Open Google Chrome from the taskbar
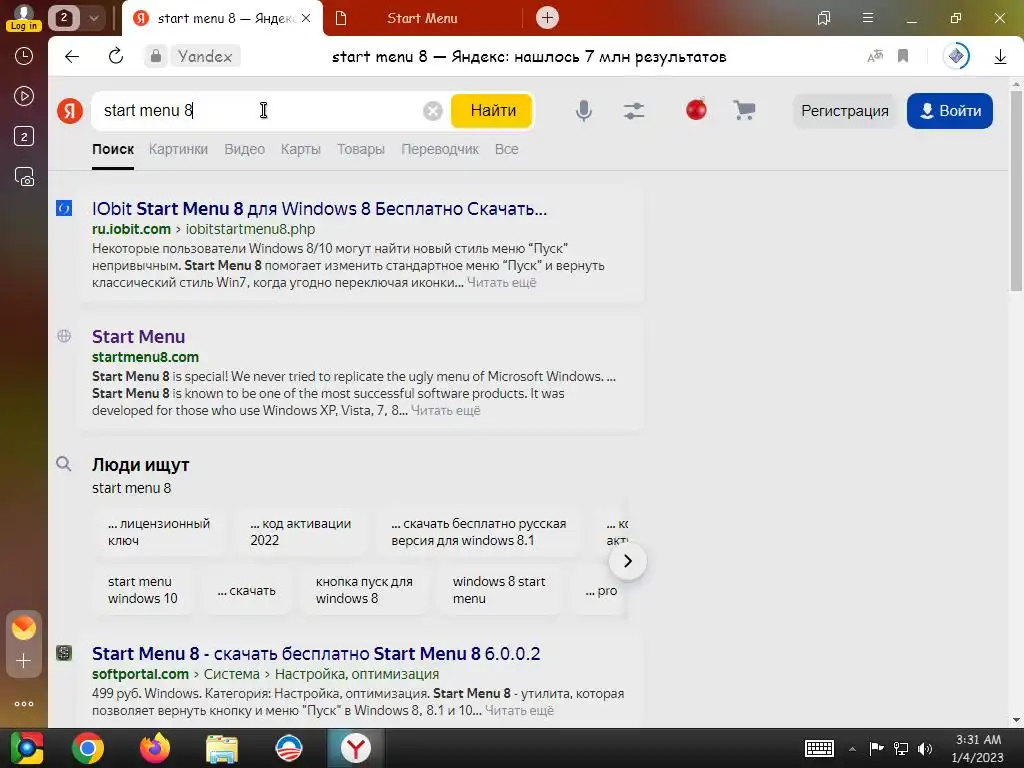This screenshot has height=768, width=1024. point(88,748)
